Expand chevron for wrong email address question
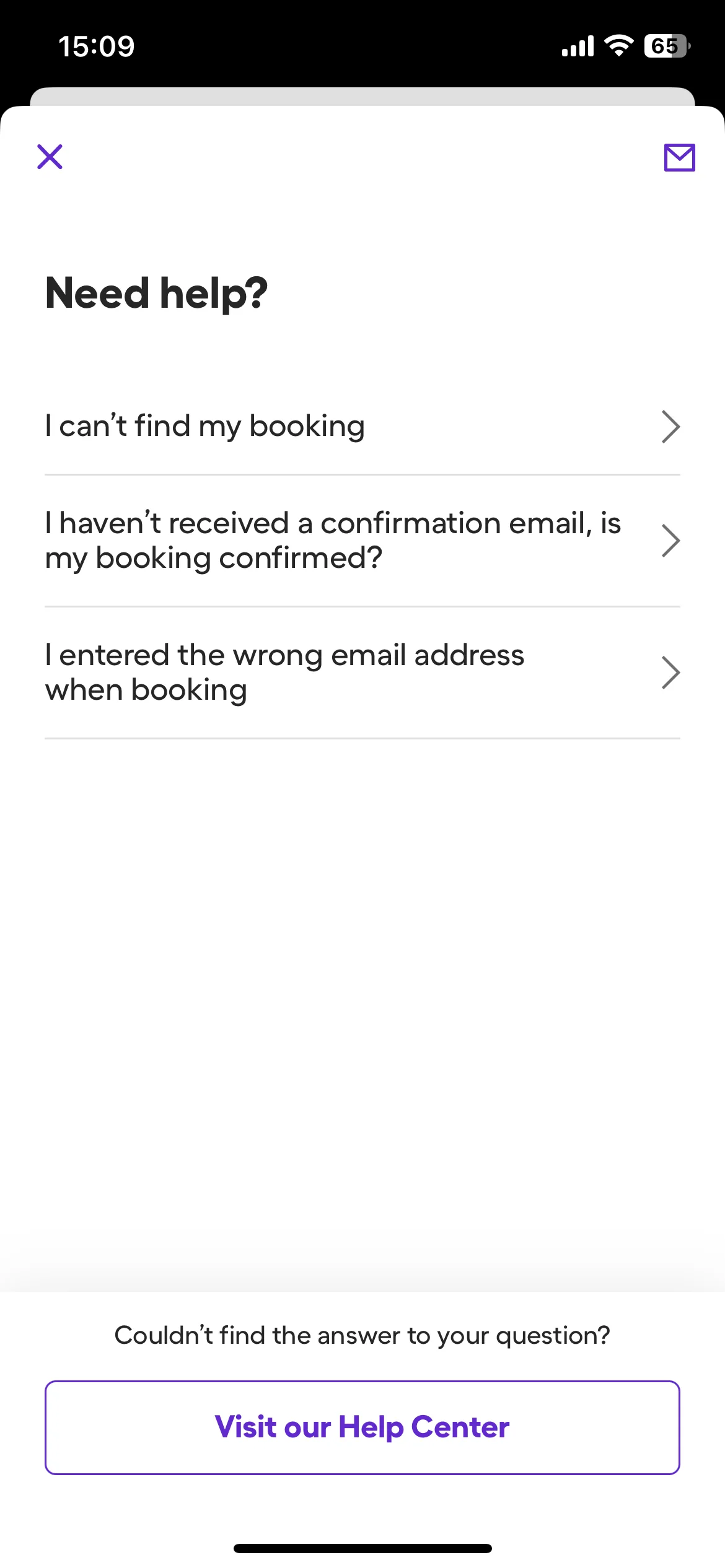 click(x=670, y=673)
